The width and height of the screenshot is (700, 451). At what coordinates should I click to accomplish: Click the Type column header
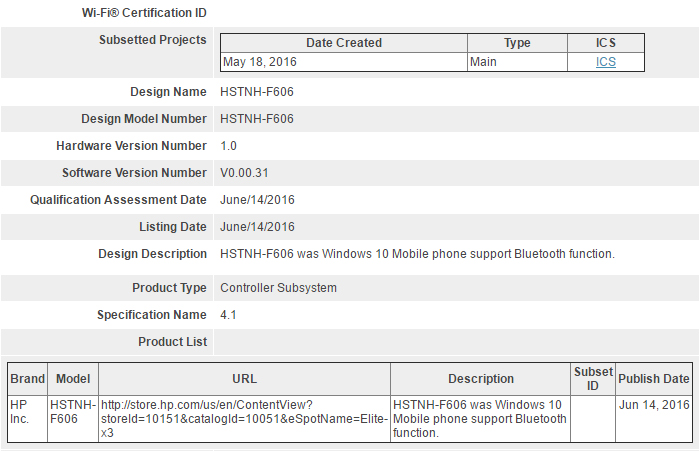click(517, 43)
